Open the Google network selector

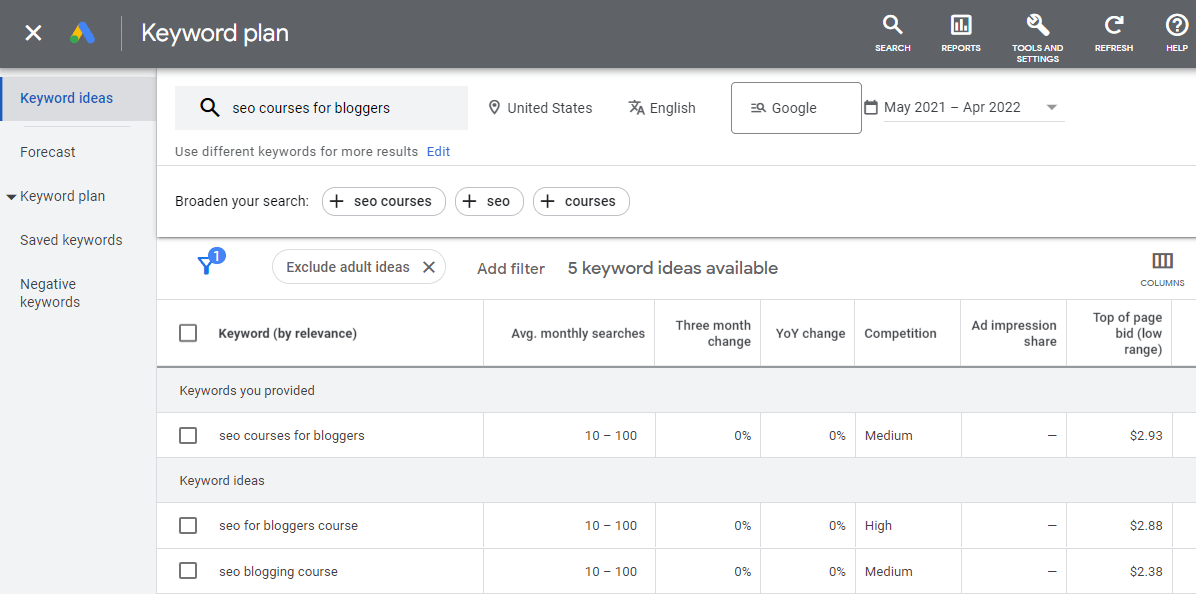tap(796, 107)
